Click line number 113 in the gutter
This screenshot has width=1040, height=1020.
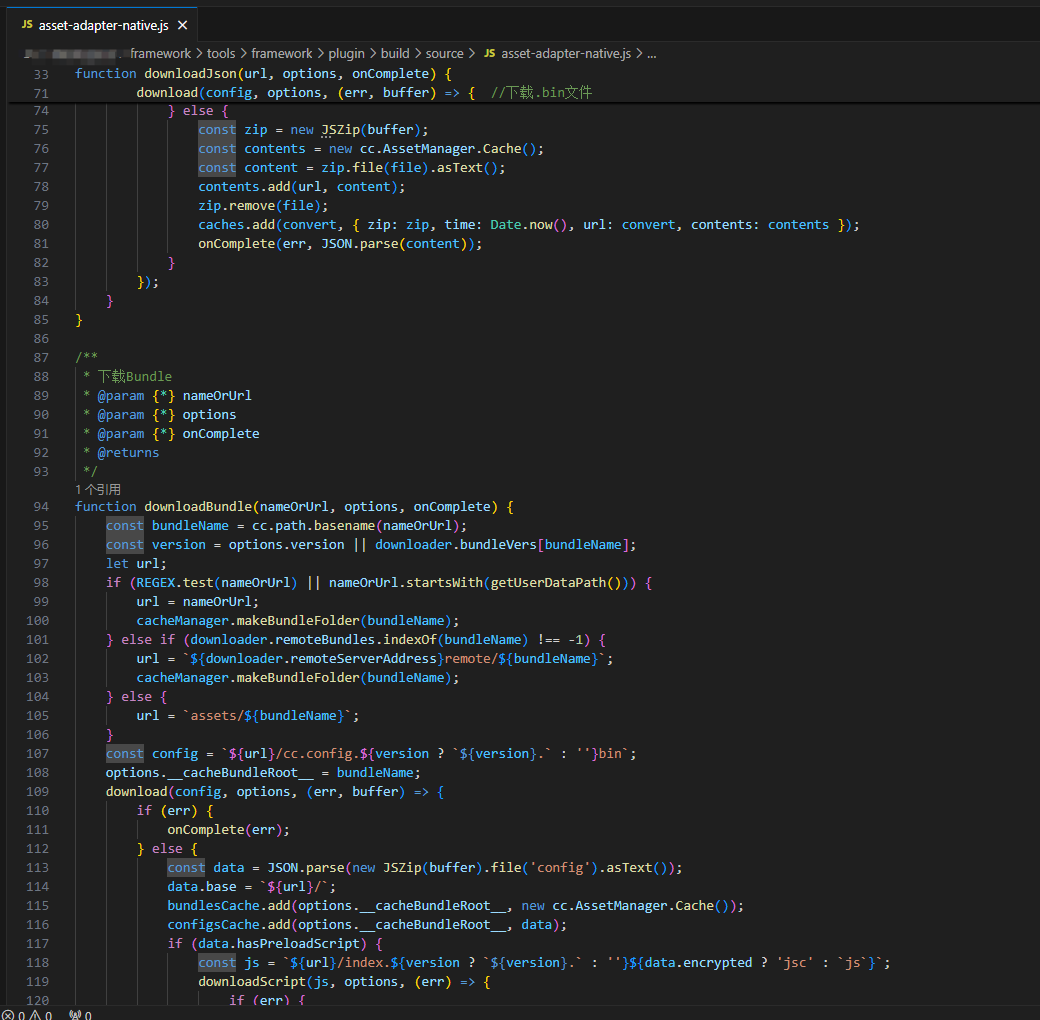pyautogui.click(x=38, y=867)
